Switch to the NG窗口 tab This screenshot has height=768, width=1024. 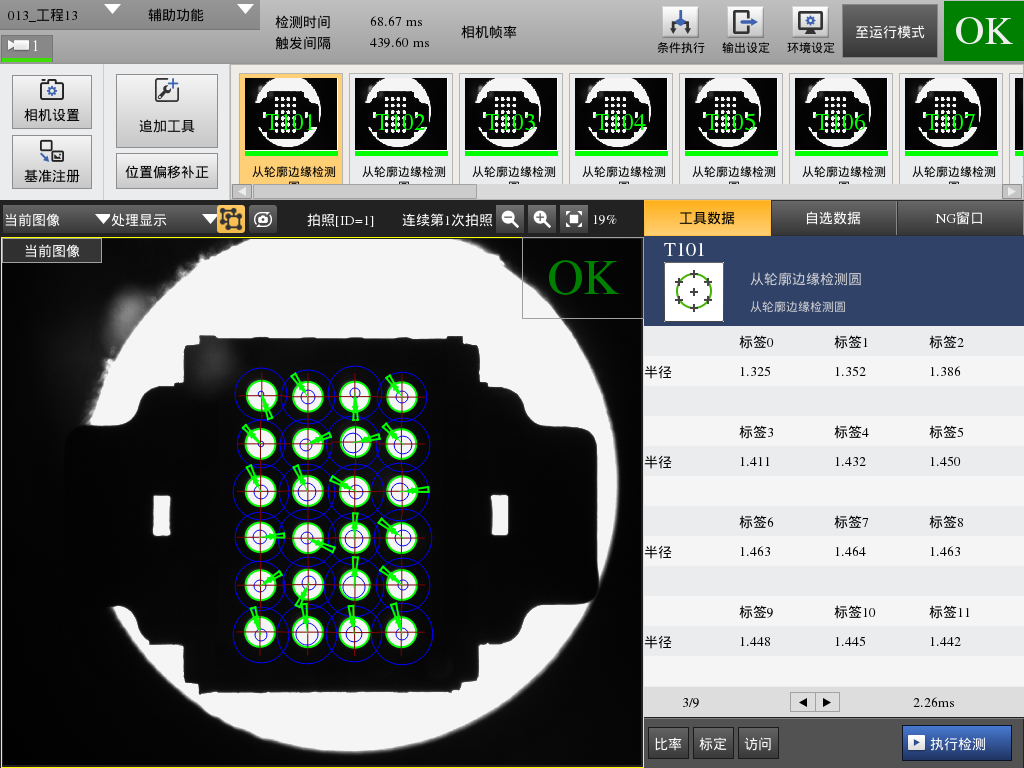pos(959,217)
